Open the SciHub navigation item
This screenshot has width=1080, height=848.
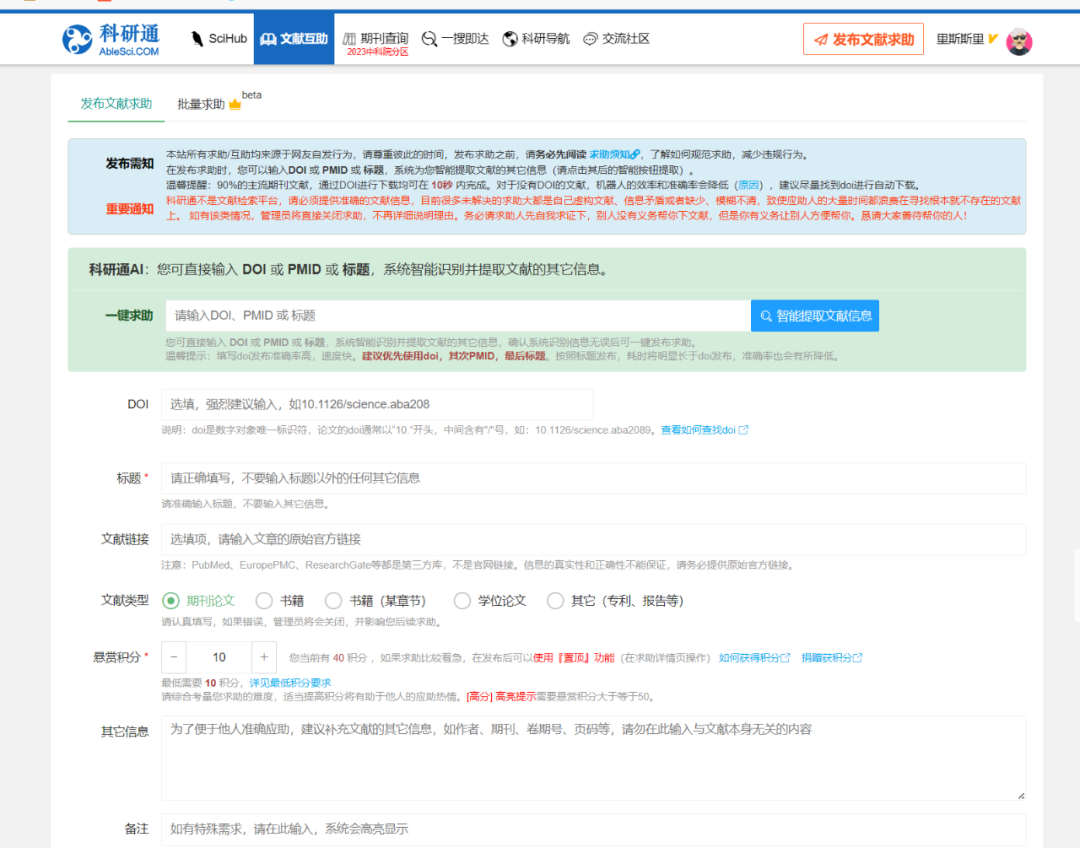coord(218,39)
